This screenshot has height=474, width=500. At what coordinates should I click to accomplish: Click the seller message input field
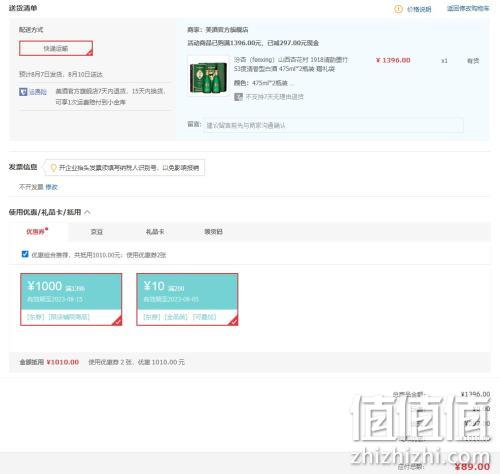[333, 125]
